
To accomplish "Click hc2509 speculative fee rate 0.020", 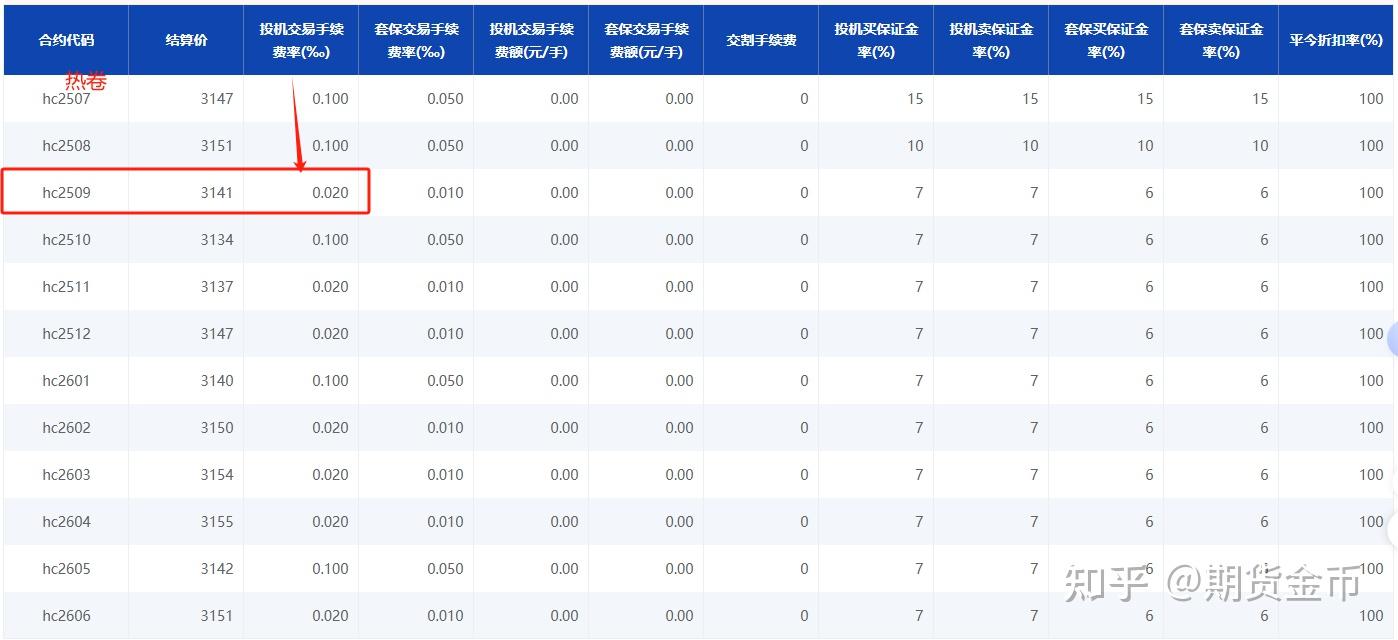I will 330,193.
